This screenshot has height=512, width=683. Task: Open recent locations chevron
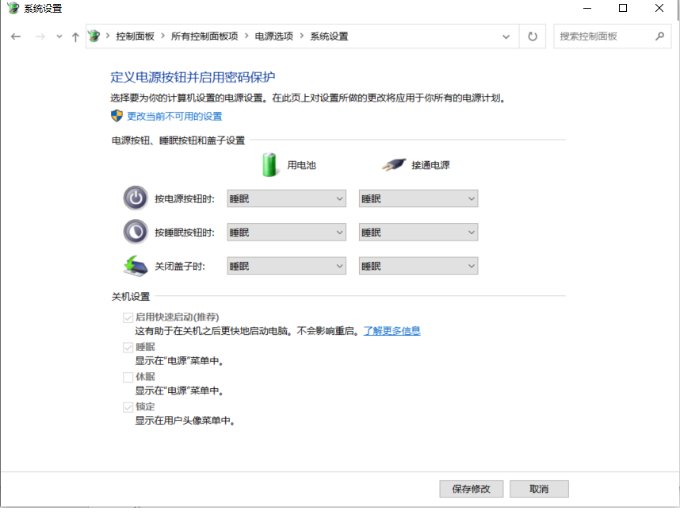point(59,37)
